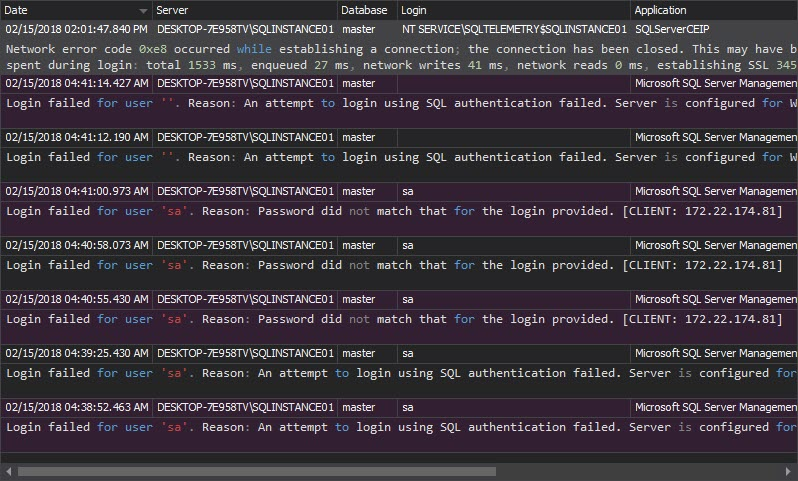The width and height of the screenshot is (798, 481).
Task: Click SQL authentication failed message under 04:39:25.430
Action: (402, 373)
